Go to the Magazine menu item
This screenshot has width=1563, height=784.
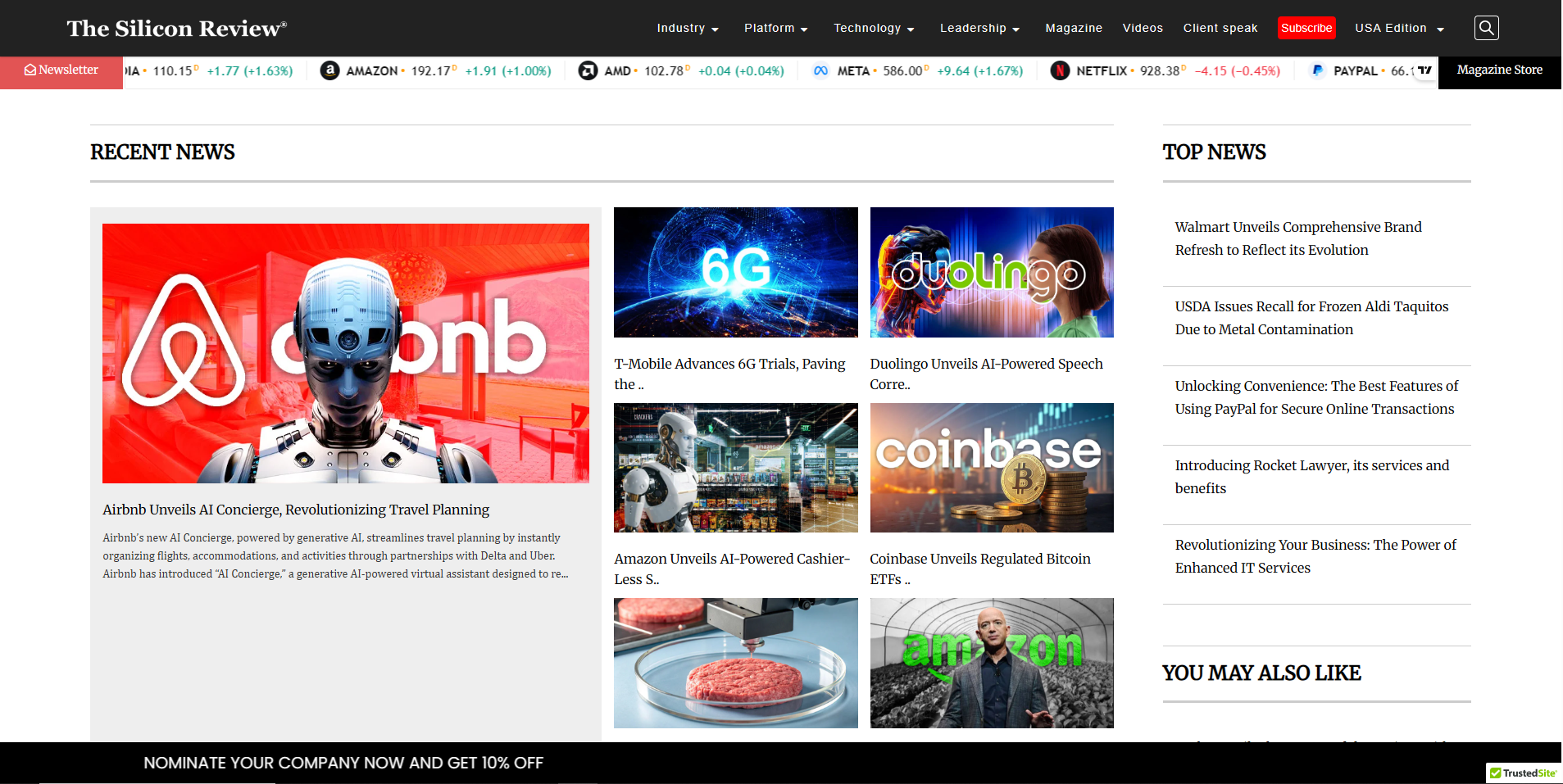pos(1073,28)
